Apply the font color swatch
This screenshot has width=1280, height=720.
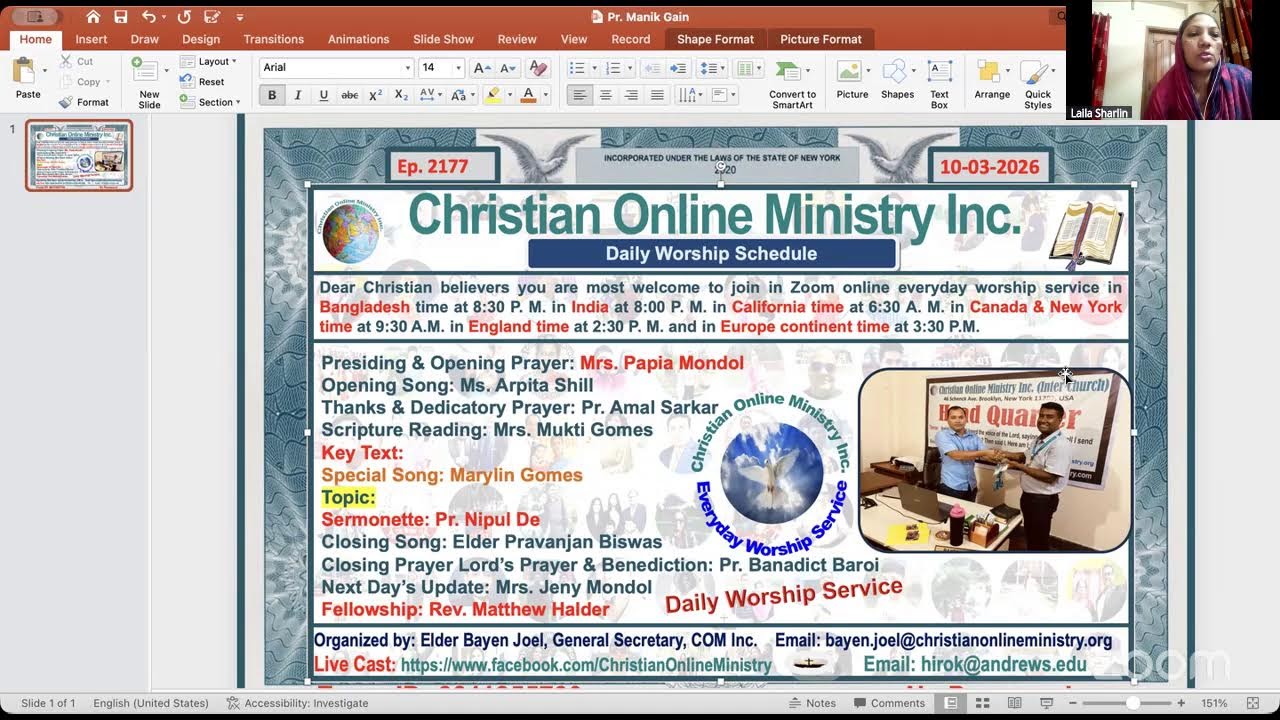[528, 95]
